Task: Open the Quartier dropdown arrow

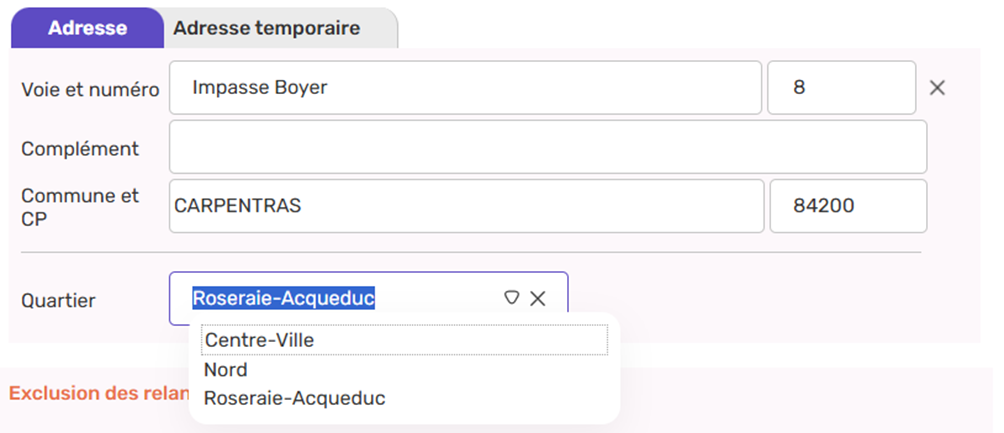Action: tap(511, 298)
